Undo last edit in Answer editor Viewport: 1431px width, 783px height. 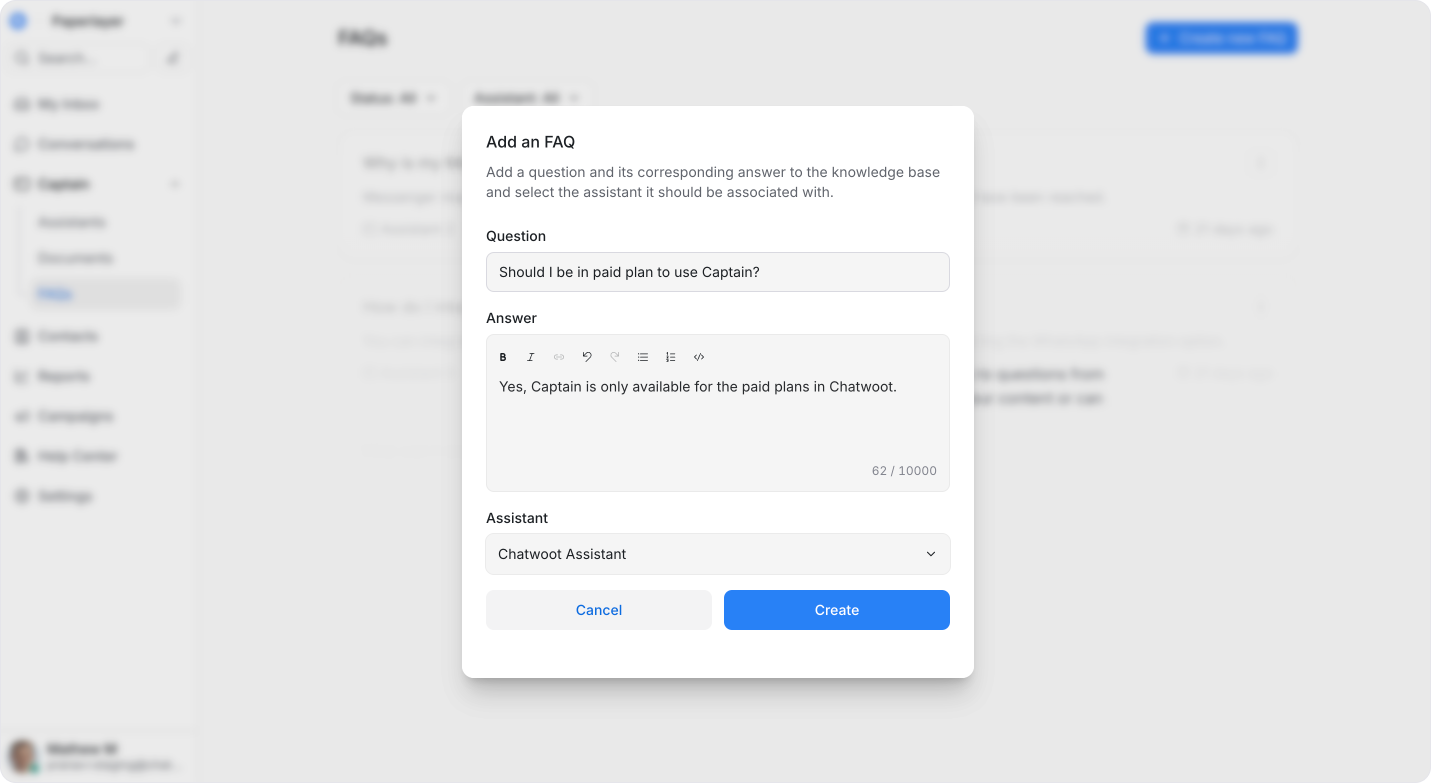pyautogui.click(x=587, y=357)
